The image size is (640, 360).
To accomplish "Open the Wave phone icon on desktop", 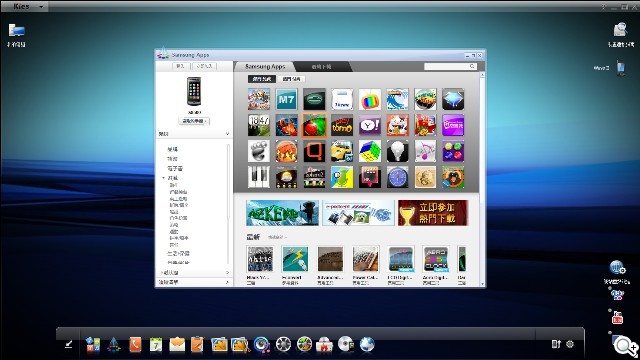I will [x=621, y=68].
